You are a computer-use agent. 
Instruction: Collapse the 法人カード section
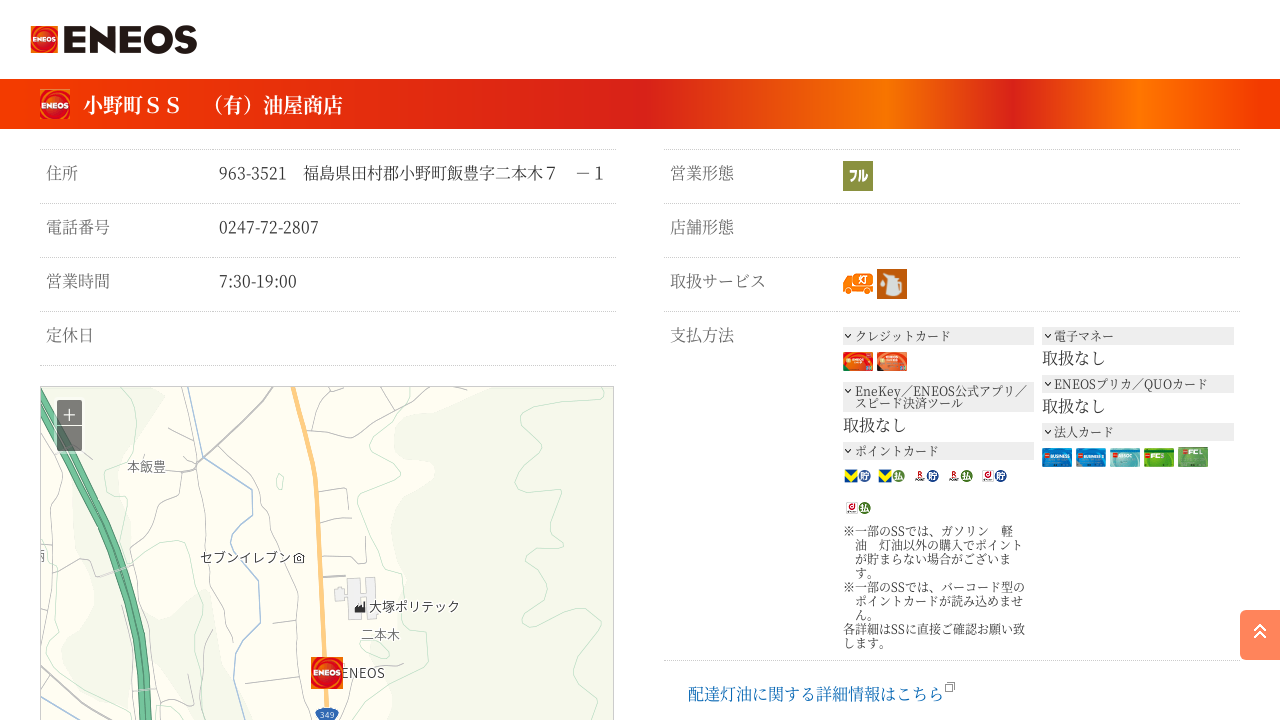point(1137,432)
